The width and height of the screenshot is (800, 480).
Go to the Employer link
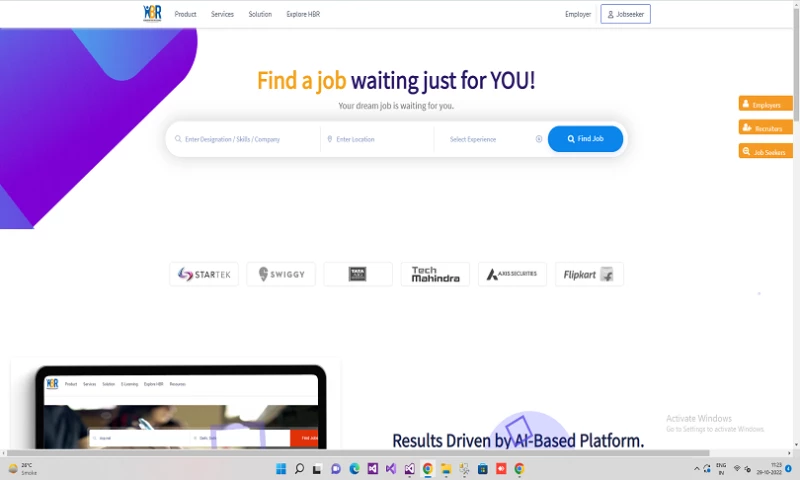pos(578,14)
